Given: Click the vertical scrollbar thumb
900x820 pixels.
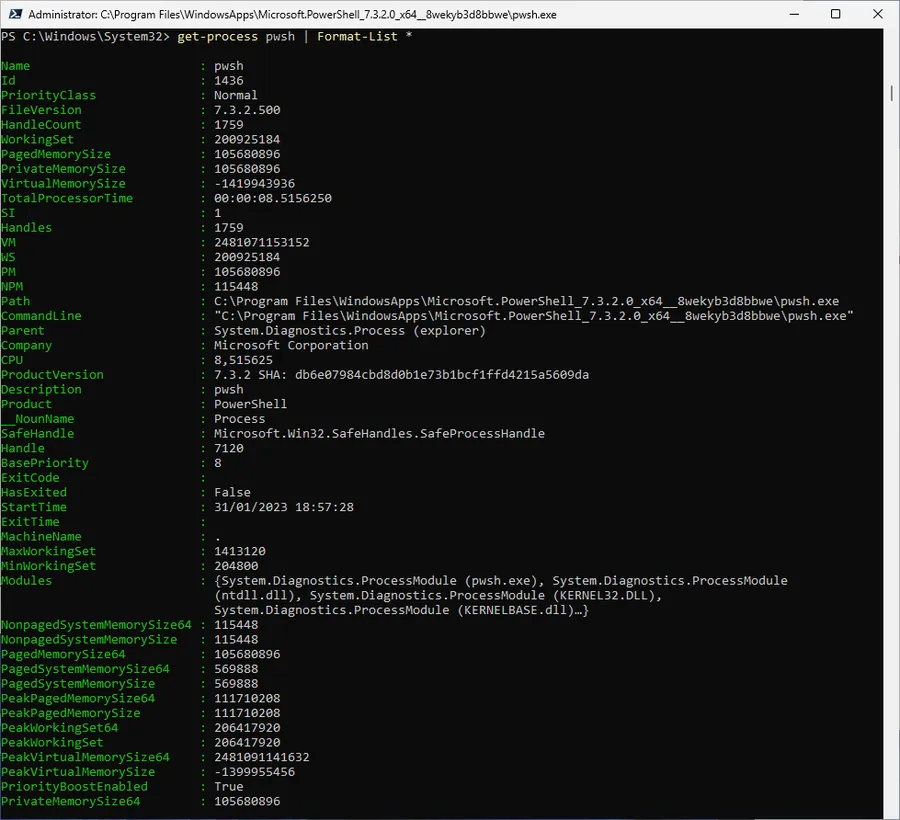Looking at the screenshot, I should pyautogui.click(x=891, y=94).
